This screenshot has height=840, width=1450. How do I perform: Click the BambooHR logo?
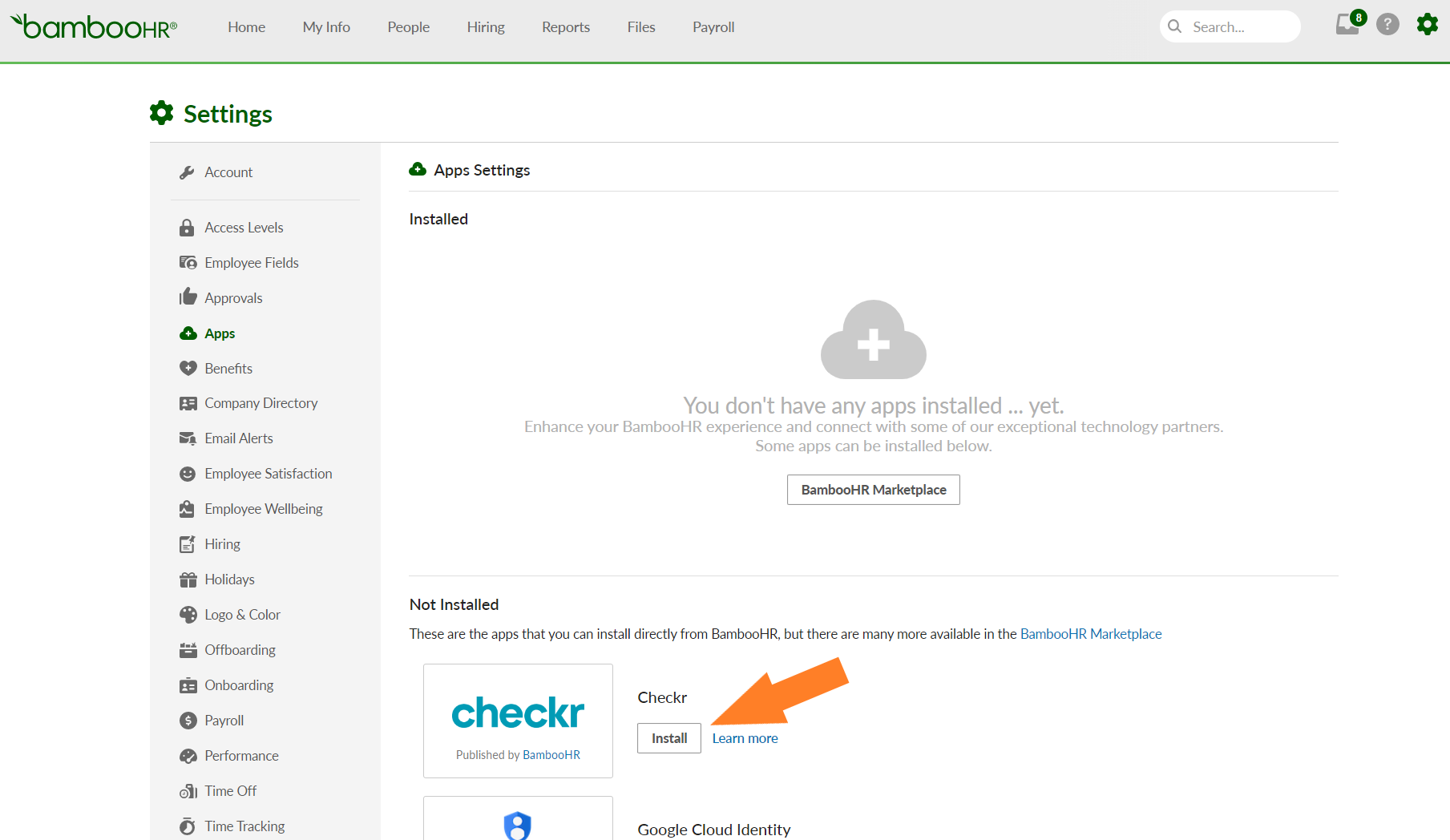[x=94, y=26]
